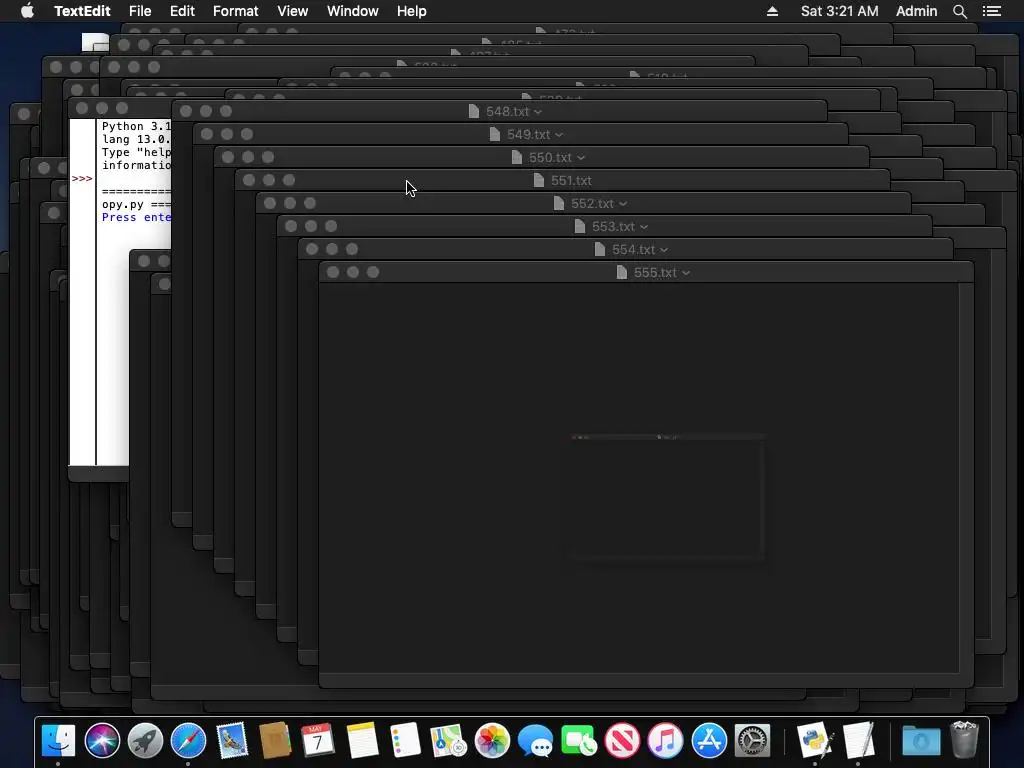Switch to Python IDLE icon in Dock
Image resolution: width=1024 pixels, height=768 pixels.
tap(814, 741)
